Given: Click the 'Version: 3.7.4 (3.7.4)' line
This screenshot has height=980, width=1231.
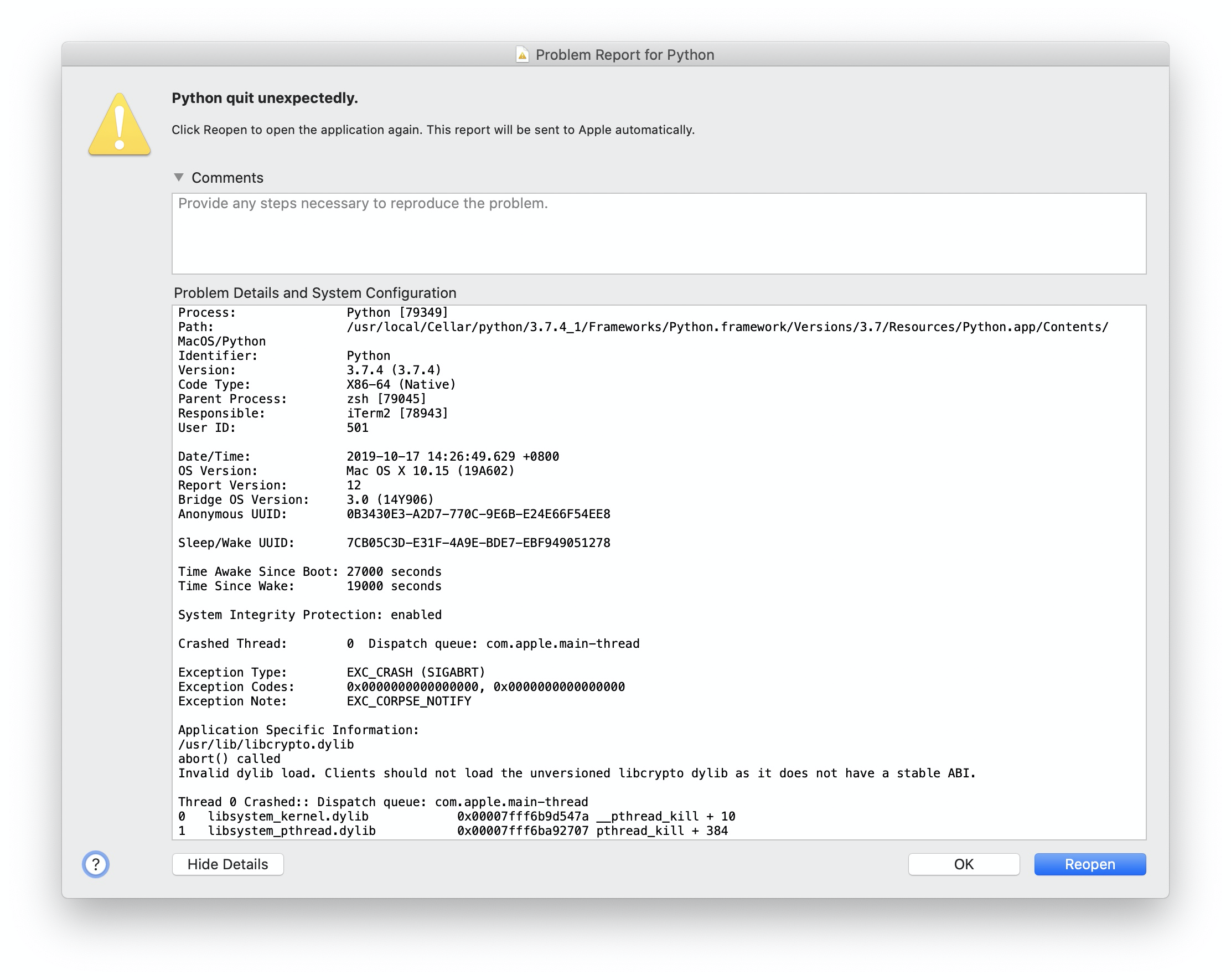Looking at the screenshot, I should point(309,370).
